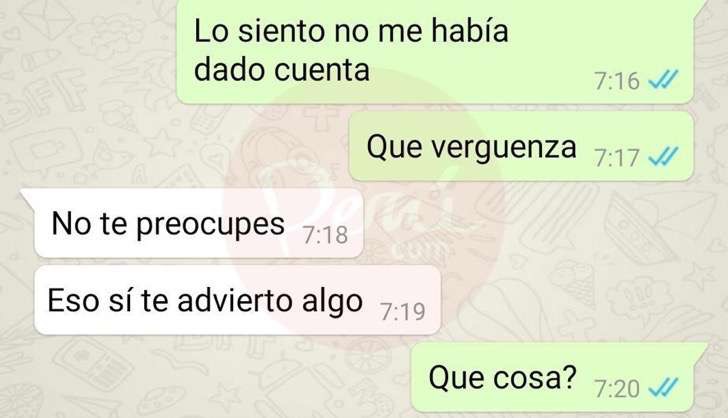This screenshot has height=418, width=728.
Task: Click the word 'preocupes' in the white bubble
Action: point(210,226)
